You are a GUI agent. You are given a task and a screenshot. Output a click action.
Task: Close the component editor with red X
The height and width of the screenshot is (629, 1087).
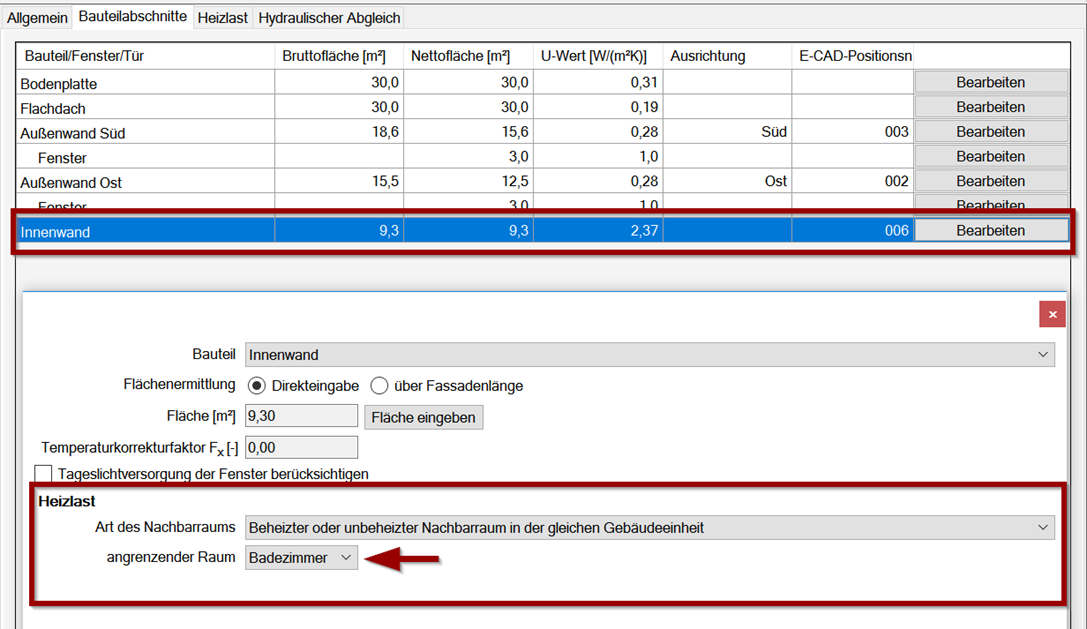click(x=1051, y=314)
